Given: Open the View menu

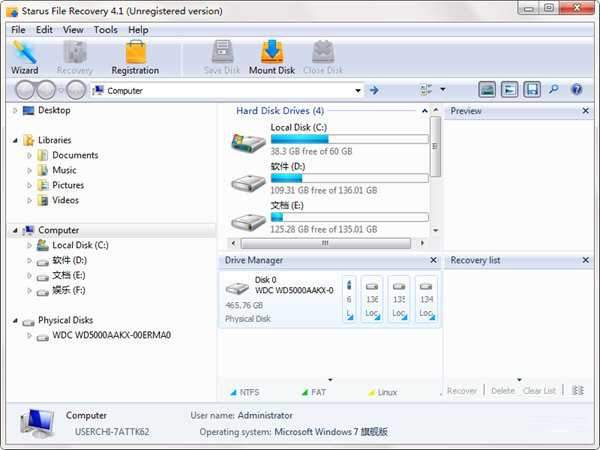Looking at the screenshot, I should [x=73, y=30].
